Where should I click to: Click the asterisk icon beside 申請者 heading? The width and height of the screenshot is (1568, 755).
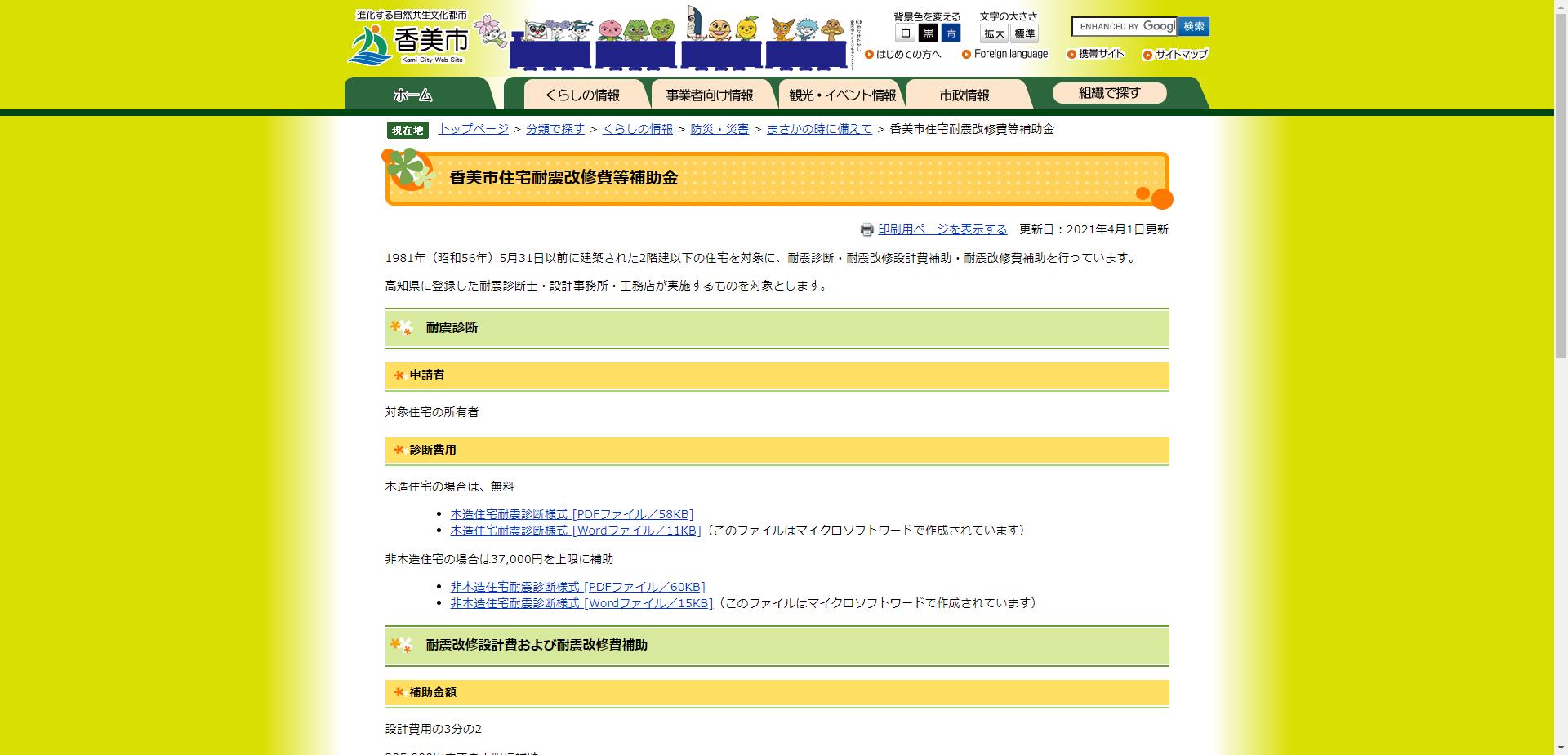[398, 376]
